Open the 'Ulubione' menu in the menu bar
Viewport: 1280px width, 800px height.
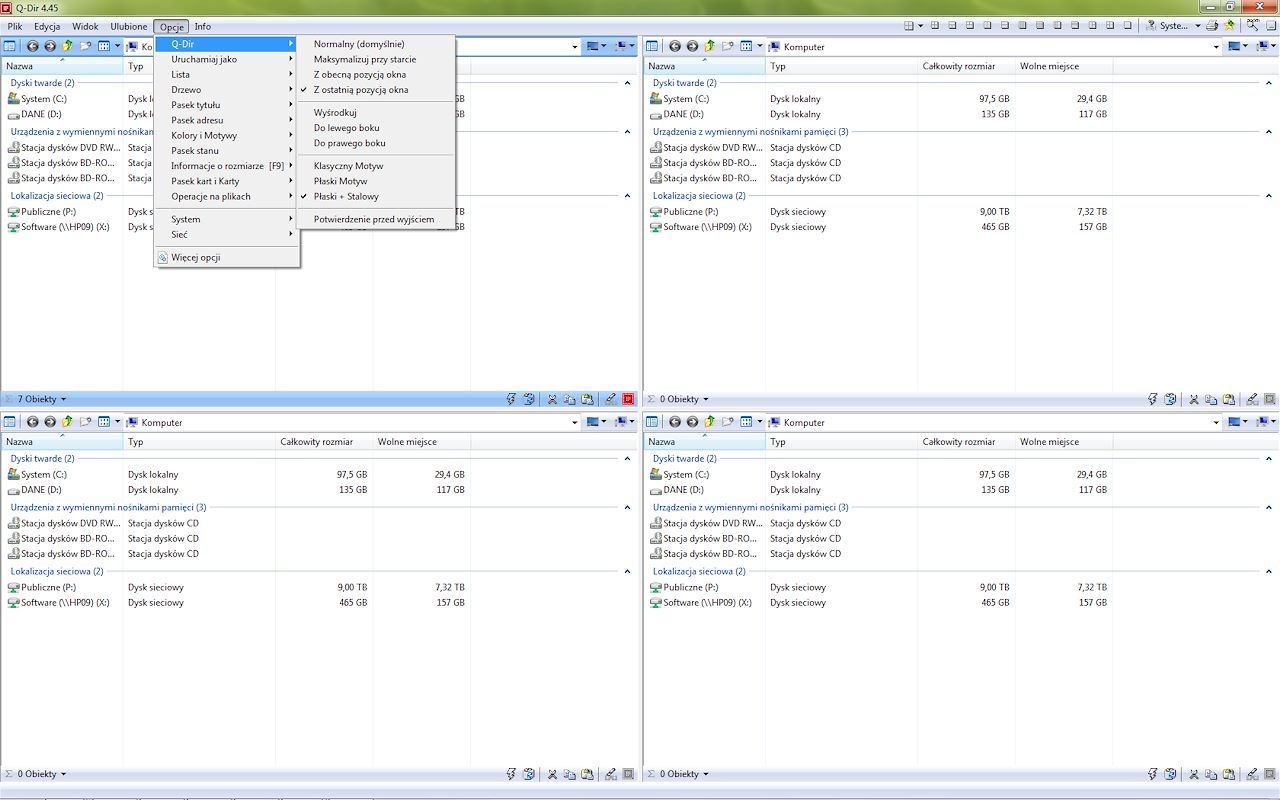pyautogui.click(x=128, y=26)
